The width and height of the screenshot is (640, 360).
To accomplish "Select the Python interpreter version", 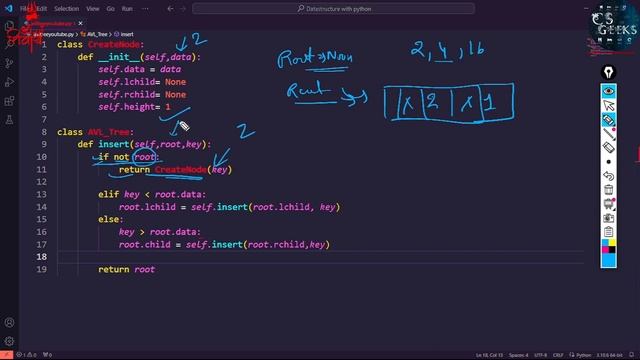I will pyautogui.click(x=610, y=355).
